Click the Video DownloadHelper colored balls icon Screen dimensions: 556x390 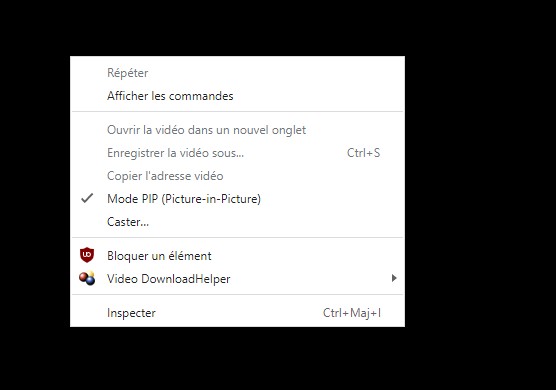pyautogui.click(x=87, y=278)
